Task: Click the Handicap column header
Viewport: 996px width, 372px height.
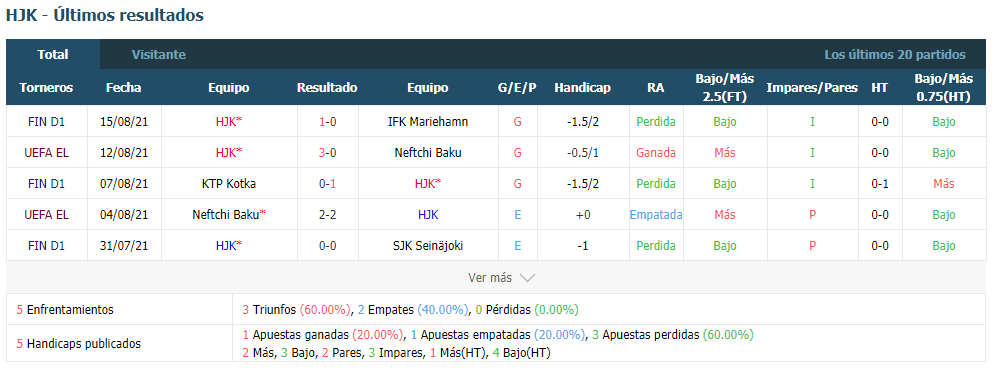Action: tap(582, 88)
